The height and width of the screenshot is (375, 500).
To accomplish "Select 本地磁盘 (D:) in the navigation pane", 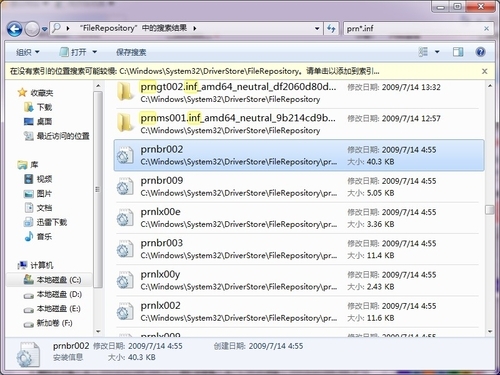I will pyautogui.click(x=53, y=295).
